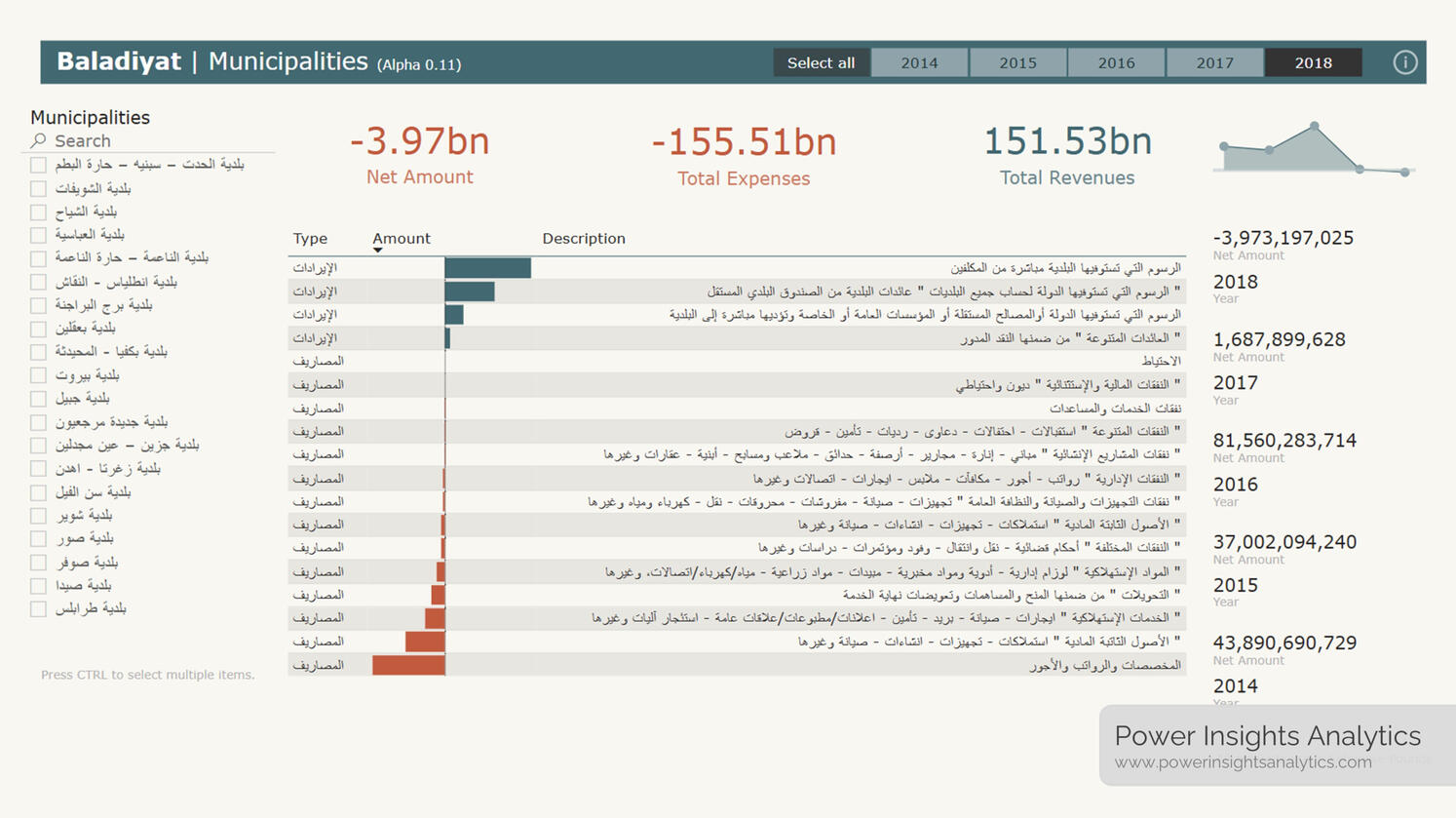Viewport: 1456px width, 818px height.
Task: Click the Type column header
Action: tap(310, 239)
